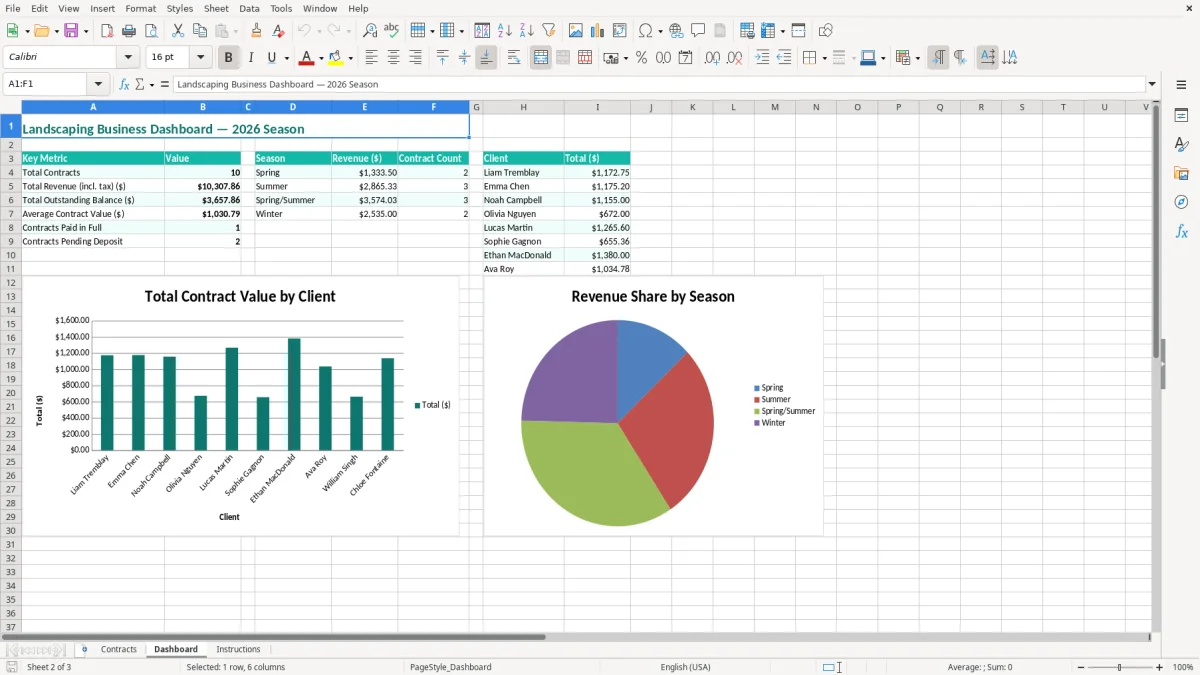Click the Print icon
Screen dimensions: 1200x675
pyautogui.click(x=129, y=31)
